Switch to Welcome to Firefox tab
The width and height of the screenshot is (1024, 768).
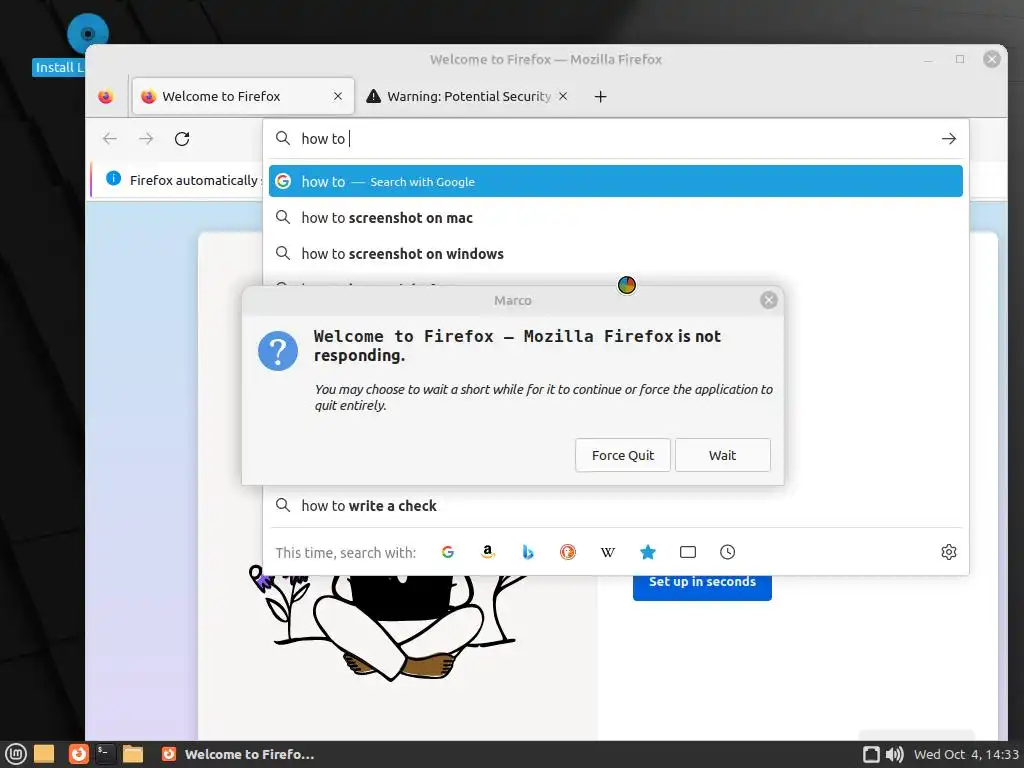coord(243,96)
